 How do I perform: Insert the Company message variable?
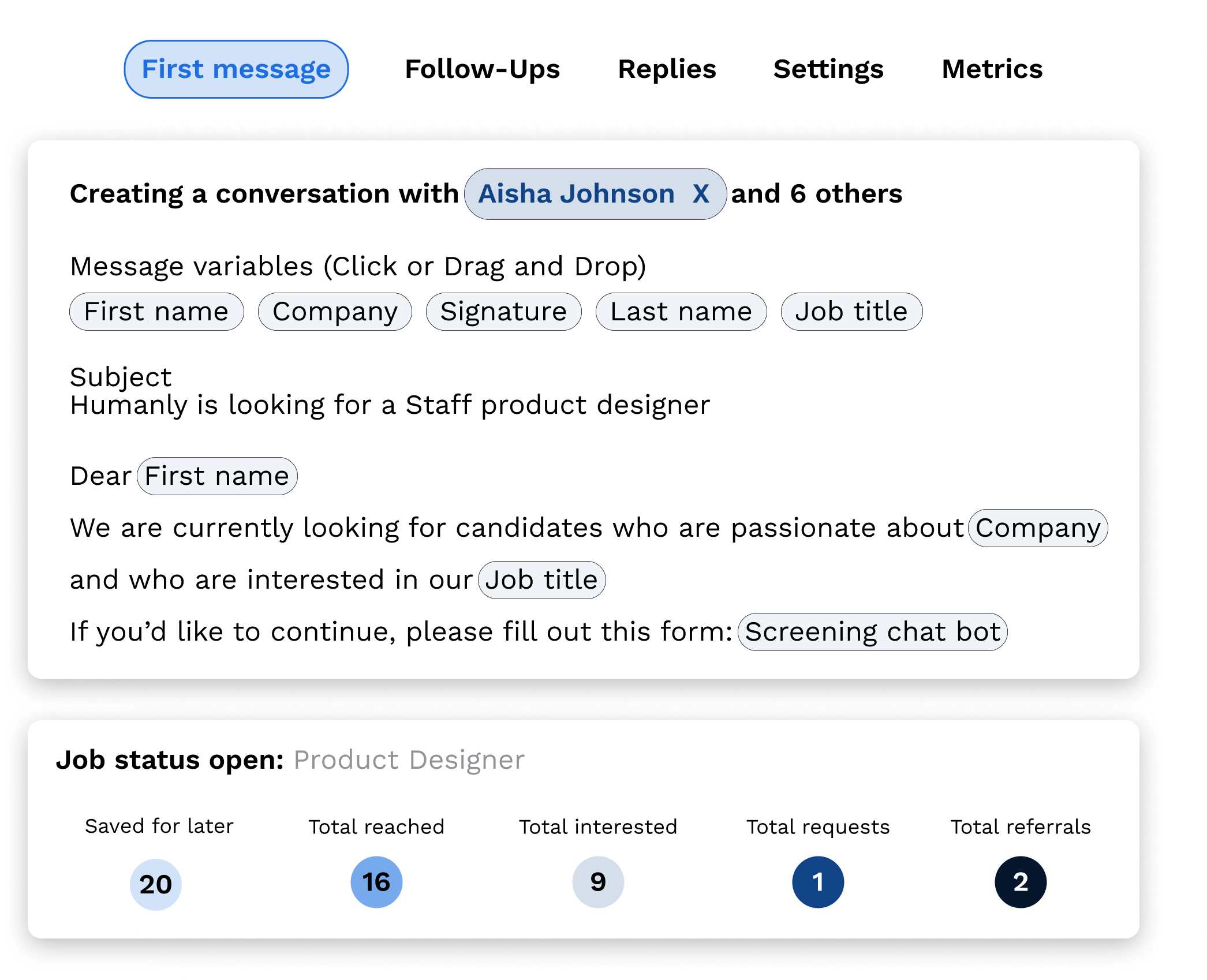coord(335,312)
